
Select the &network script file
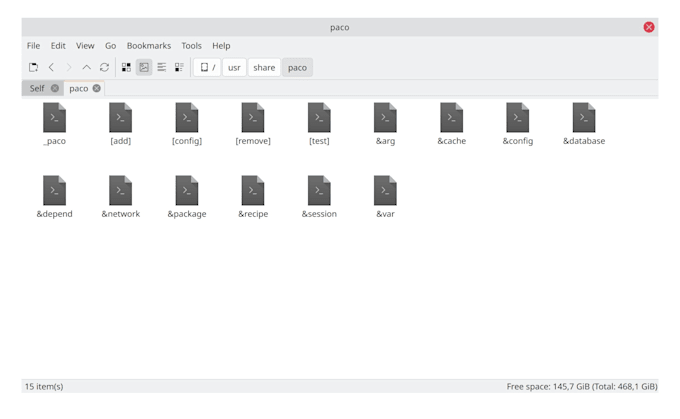(121, 197)
